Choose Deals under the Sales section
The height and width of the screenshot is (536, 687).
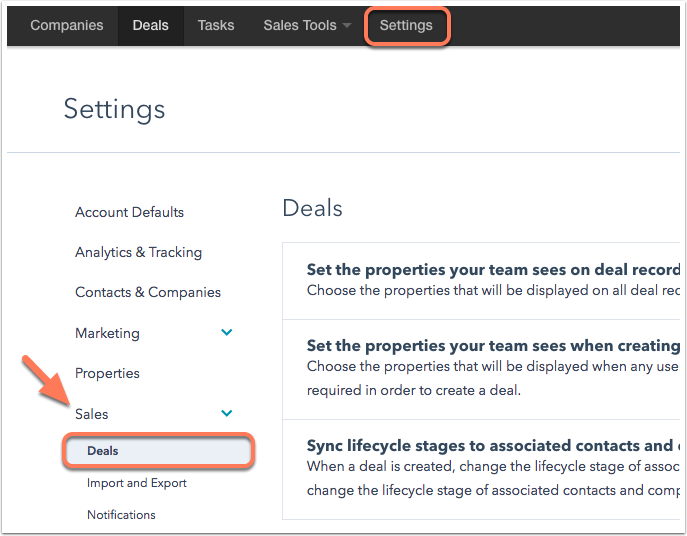pos(159,451)
